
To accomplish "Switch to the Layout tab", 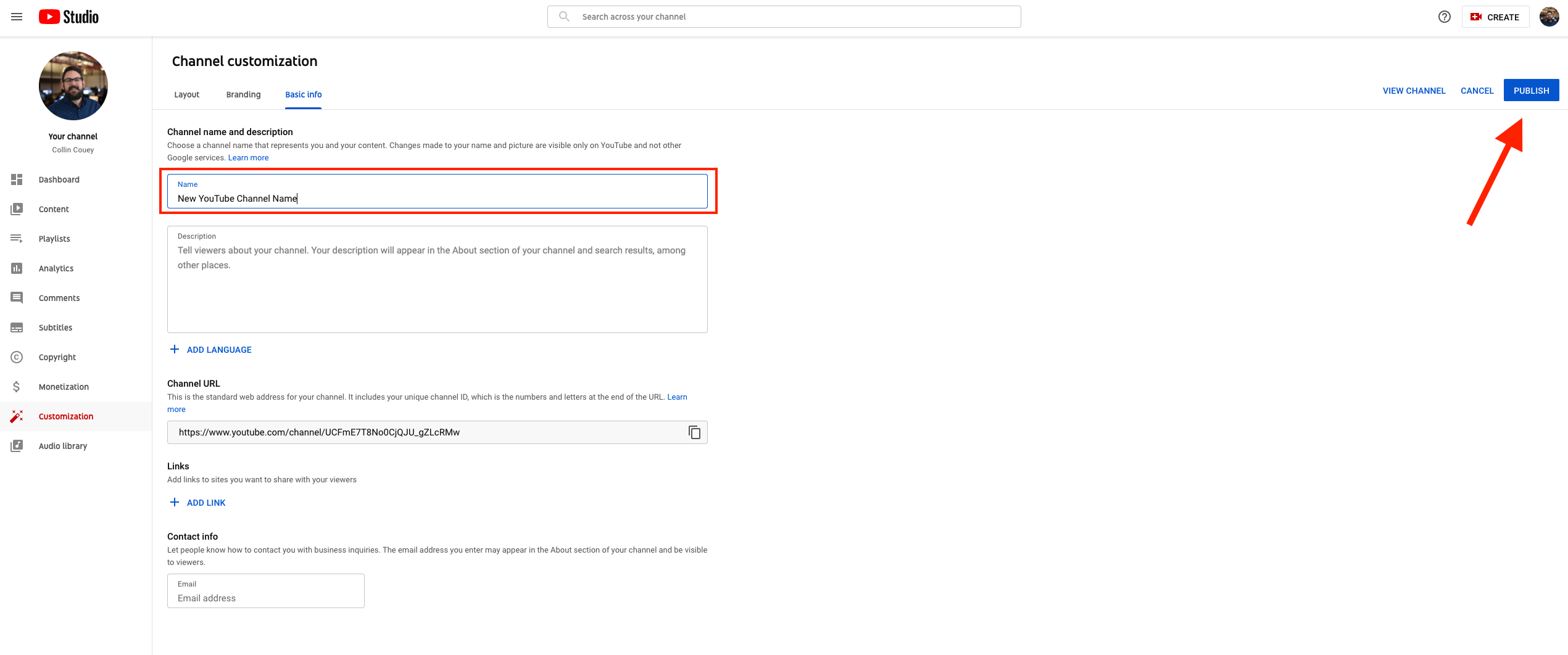I will (186, 94).
